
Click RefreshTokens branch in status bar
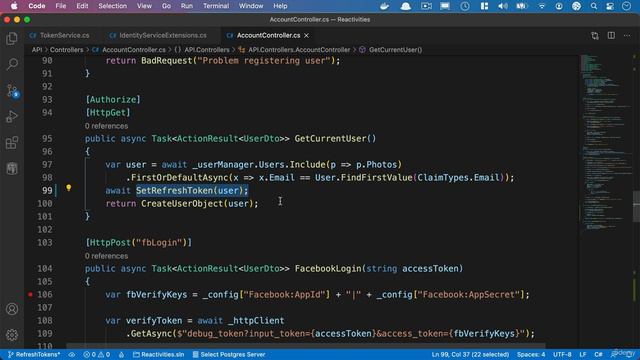point(34,354)
